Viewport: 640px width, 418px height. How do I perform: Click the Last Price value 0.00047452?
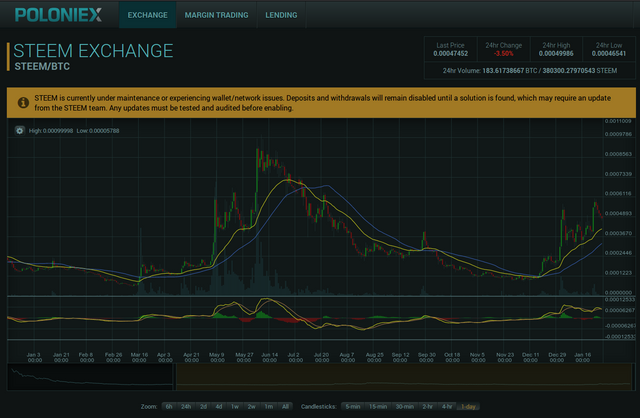[451, 53]
